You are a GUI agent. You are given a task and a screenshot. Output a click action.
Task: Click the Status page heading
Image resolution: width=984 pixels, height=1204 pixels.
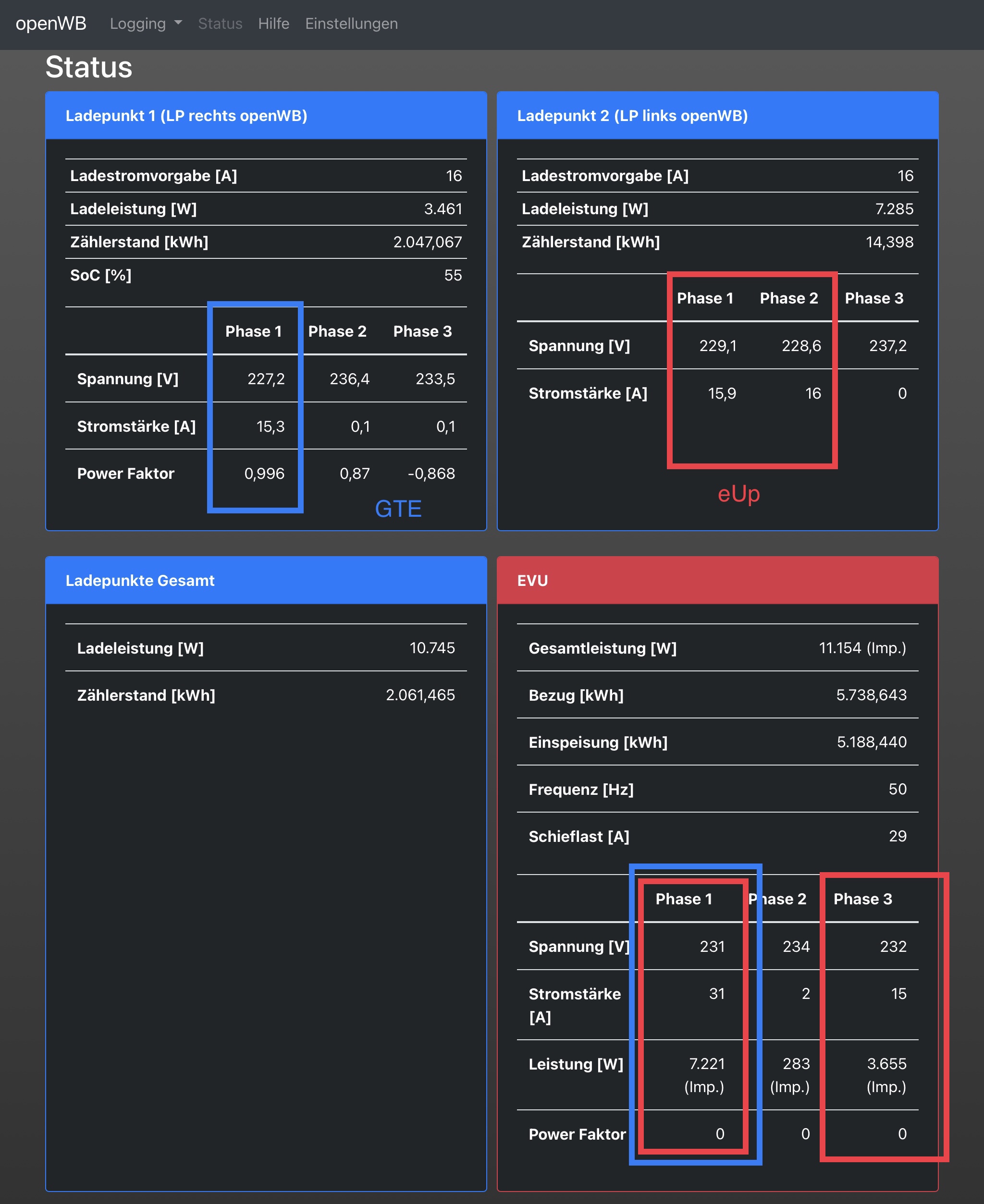[89, 67]
